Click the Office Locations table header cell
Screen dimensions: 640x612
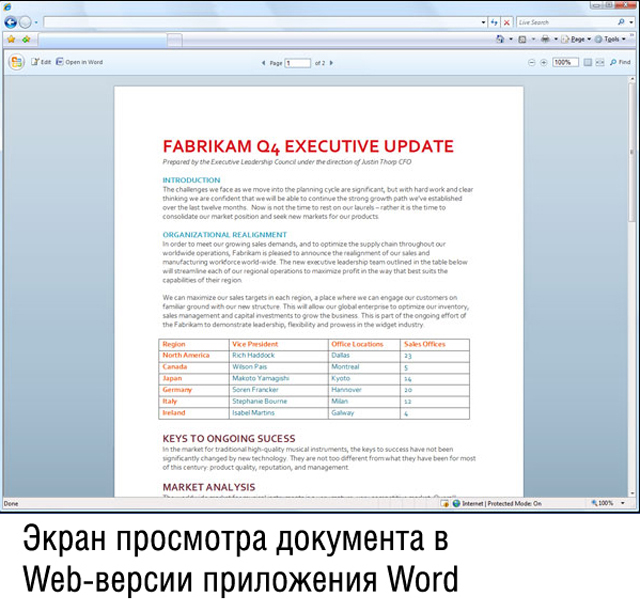(364, 344)
